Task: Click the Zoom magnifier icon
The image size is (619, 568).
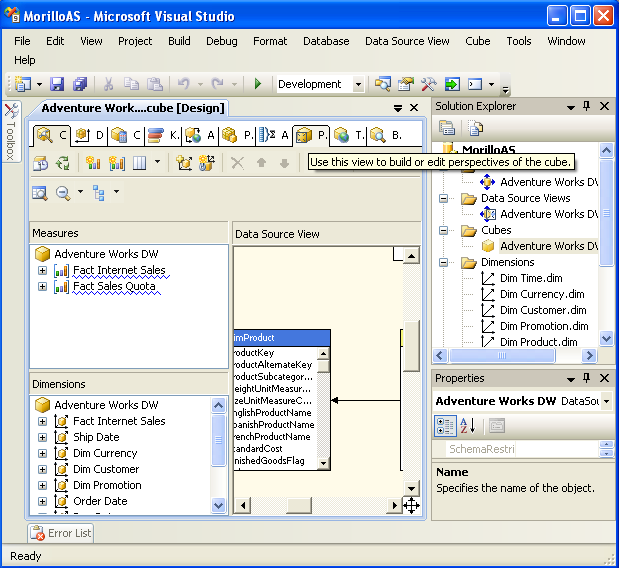Action: [x=63, y=193]
